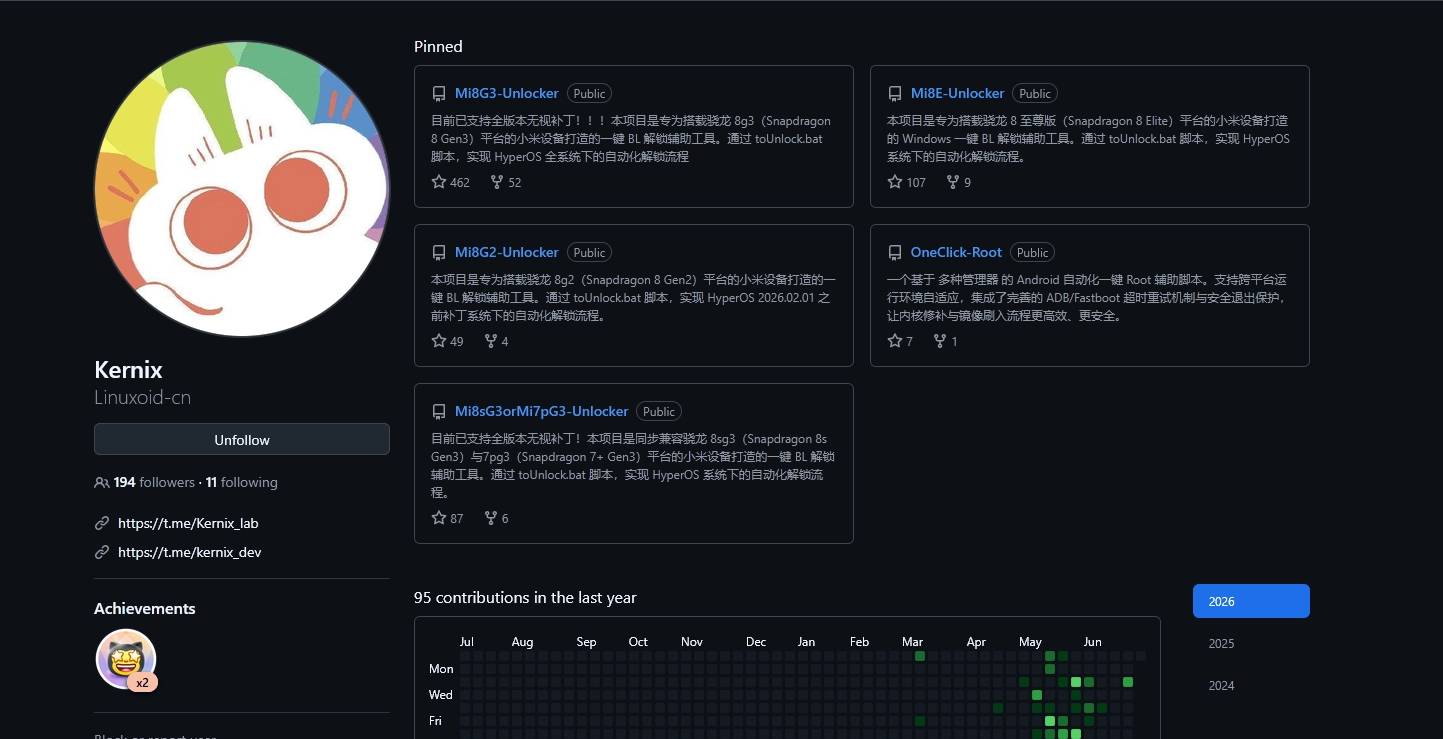Click the star icon on the OneClick-Root card

895,341
